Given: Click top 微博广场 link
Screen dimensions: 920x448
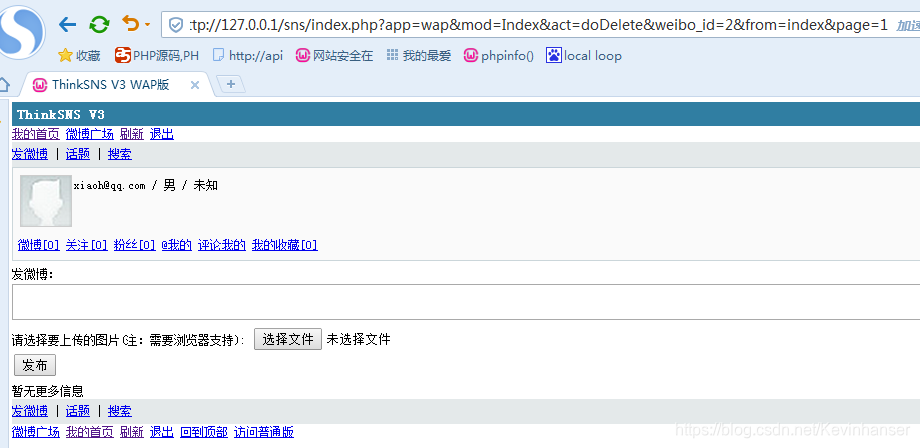Looking at the screenshot, I should [90, 134].
